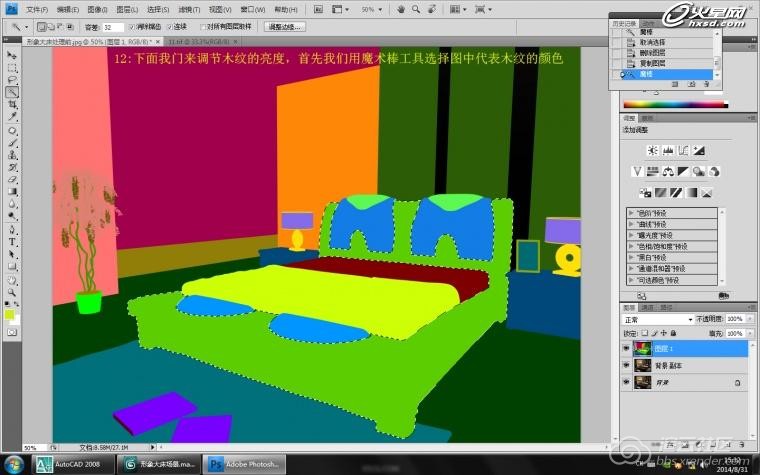Select Intersect with Selection mode button
This screenshot has width=760, height=475.
point(70,27)
